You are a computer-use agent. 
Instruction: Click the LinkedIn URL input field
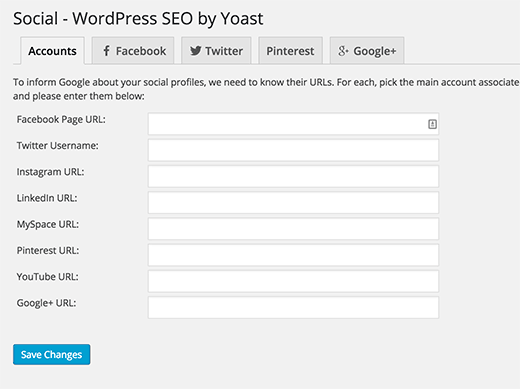(x=293, y=203)
